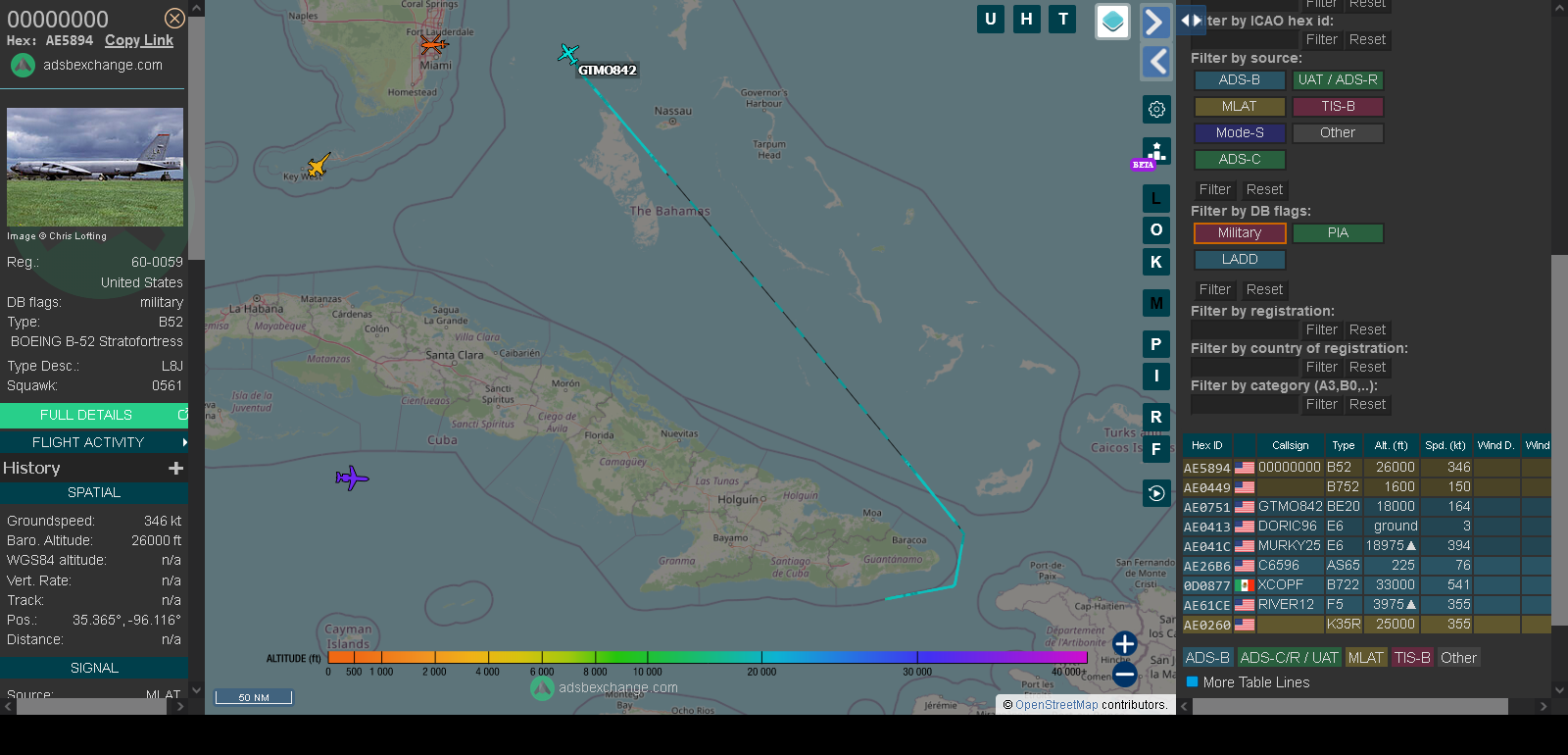Select the orange aircraft near Fort Lauderdale
Image resolution: width=1568 pixels, height=755 pixels.
pos(433,44)
